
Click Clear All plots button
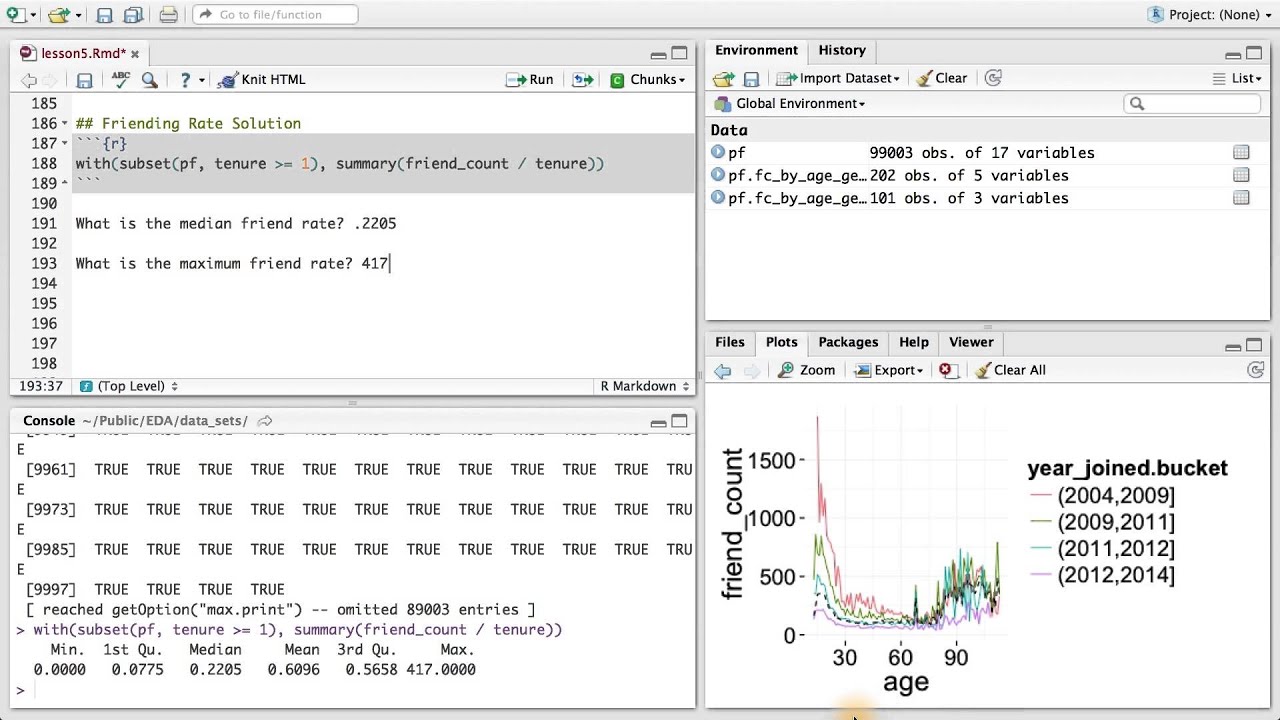[1010, 370]
